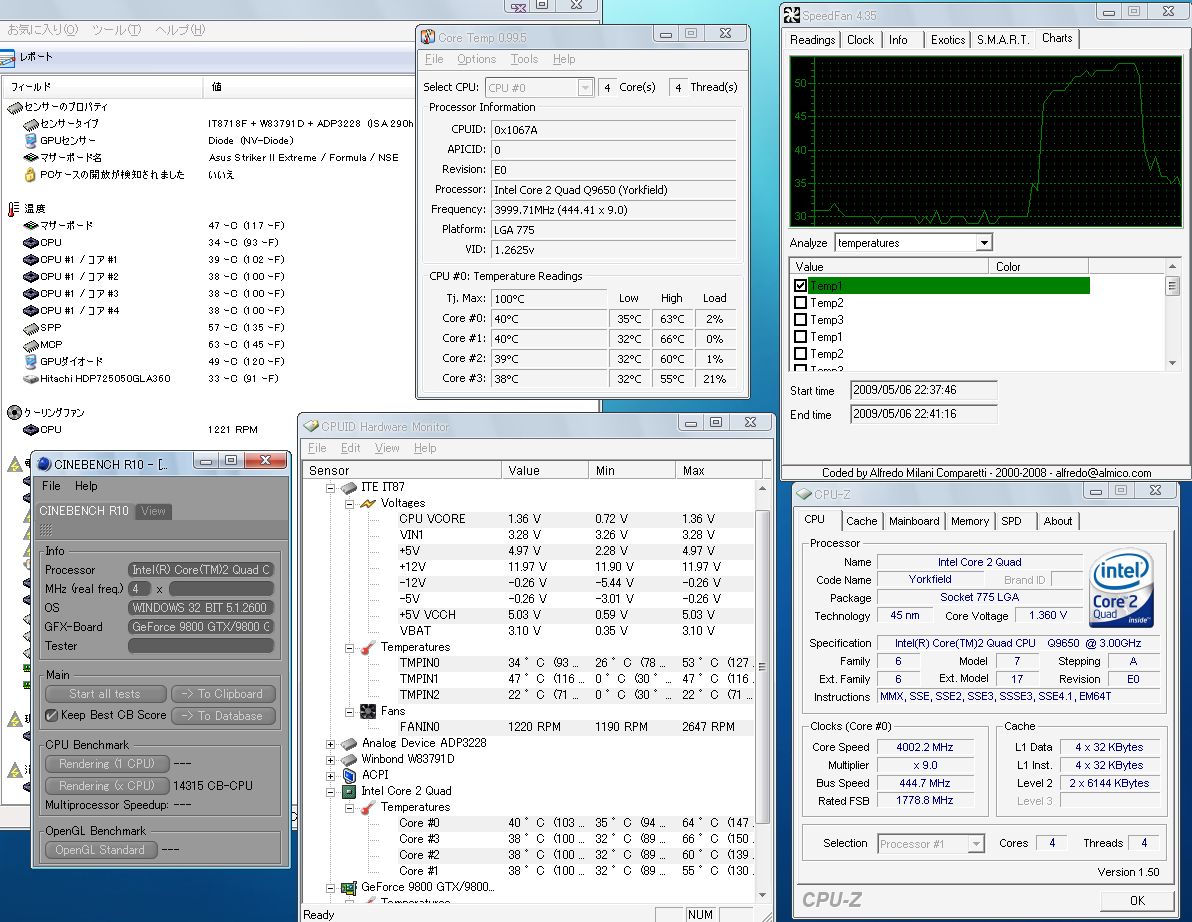Image resolution: width=1192 pixels, height=922 pixels.
Task: Click the ACPI monitor icon in sensor tree
Action: [349, 775]
